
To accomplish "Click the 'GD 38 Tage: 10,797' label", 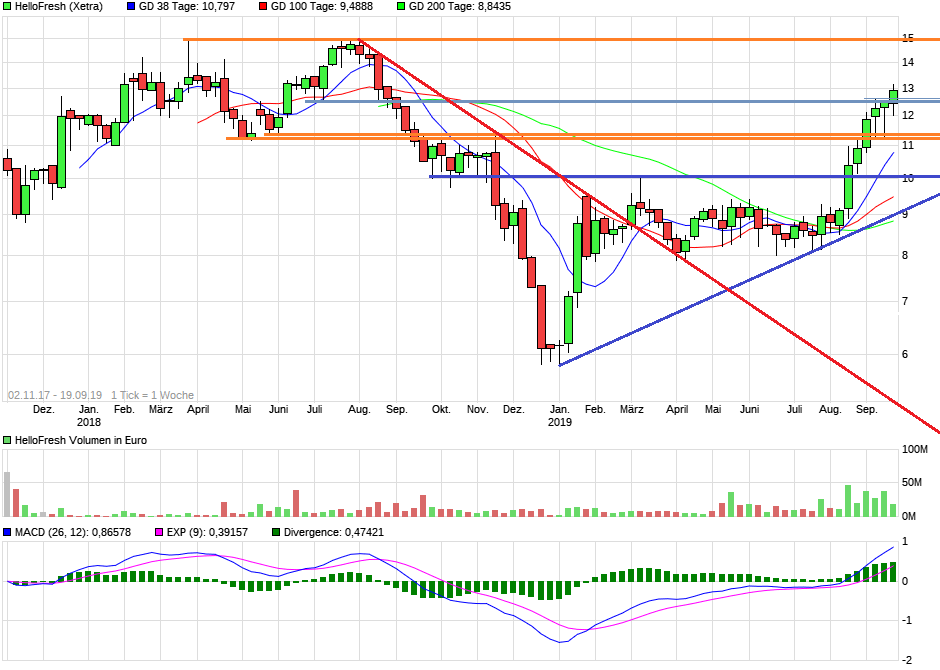I will click(x=187, y=7).
